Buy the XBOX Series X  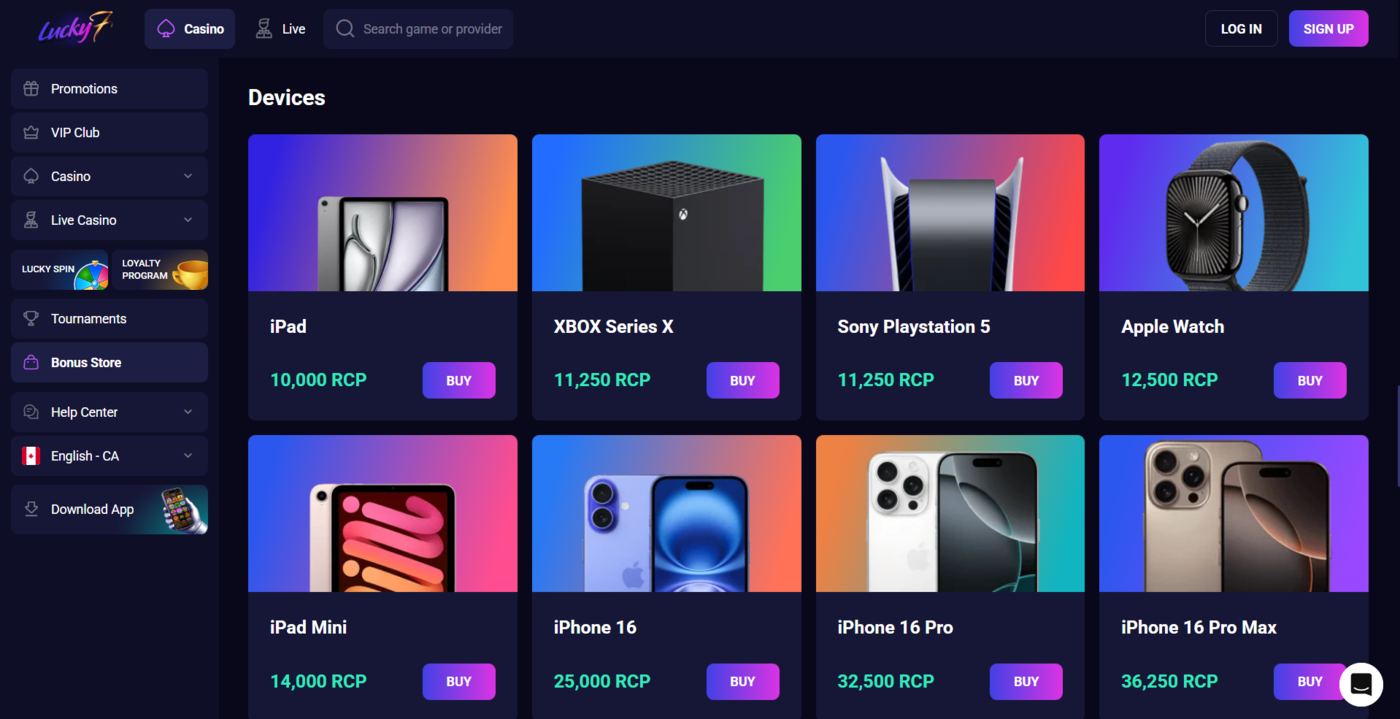tap(742, 380)
